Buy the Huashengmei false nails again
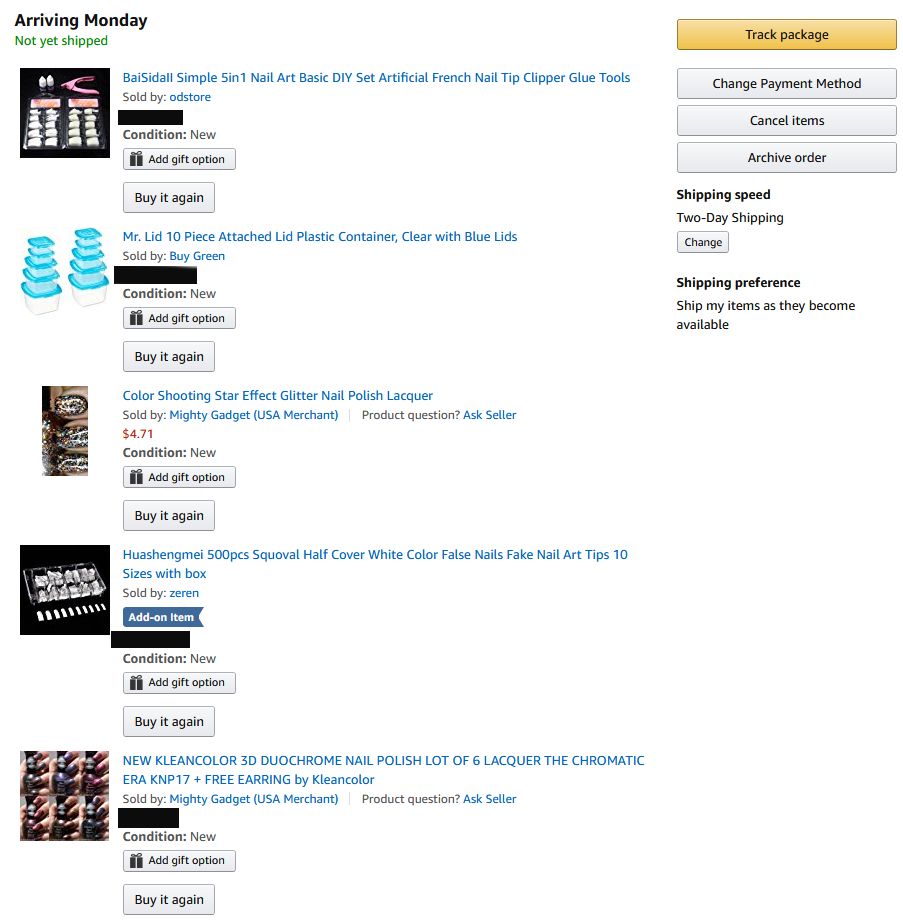Screen dimensions: 903x920 (x=169, y=722)
